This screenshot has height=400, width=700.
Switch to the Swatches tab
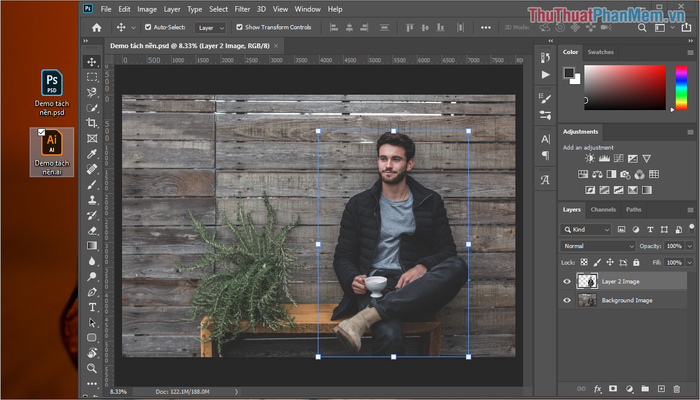(600, 52)
